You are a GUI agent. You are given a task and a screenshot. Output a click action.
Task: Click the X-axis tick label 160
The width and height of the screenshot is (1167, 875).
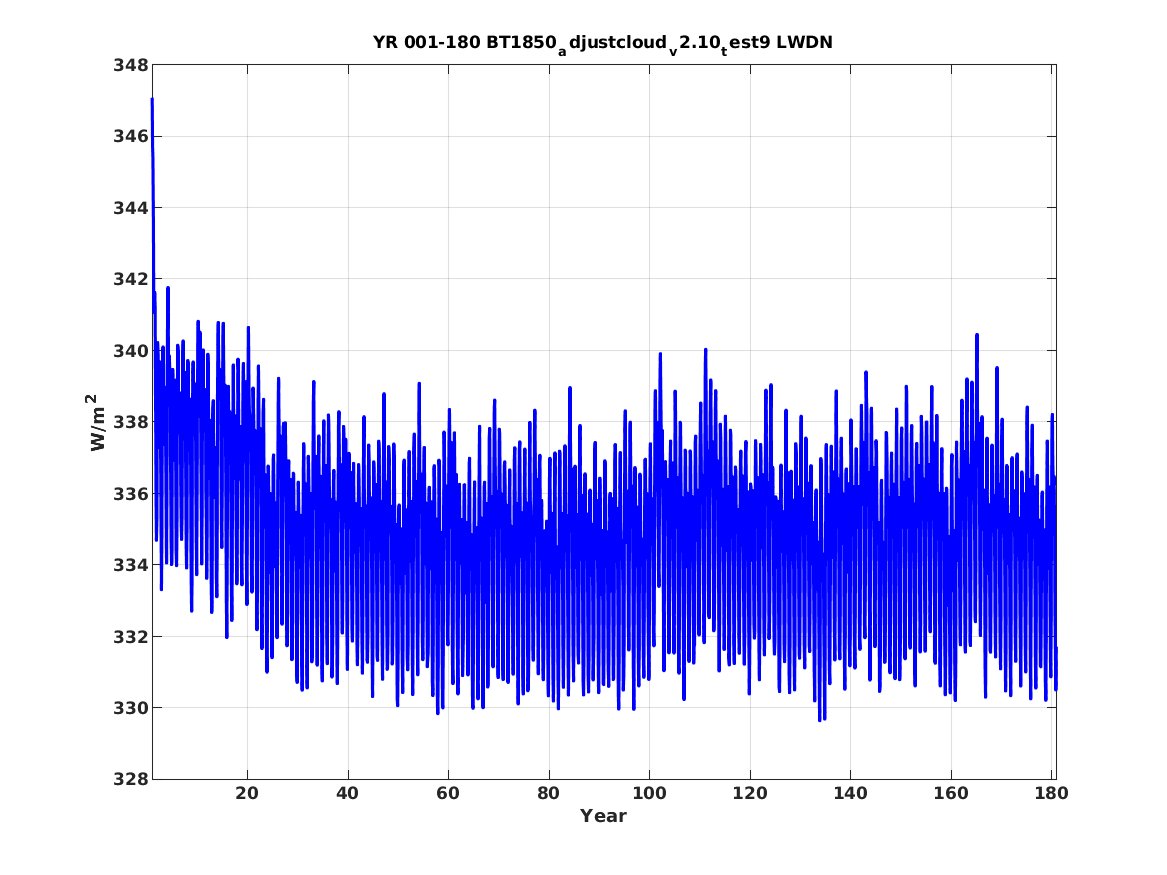pos(951,794)
